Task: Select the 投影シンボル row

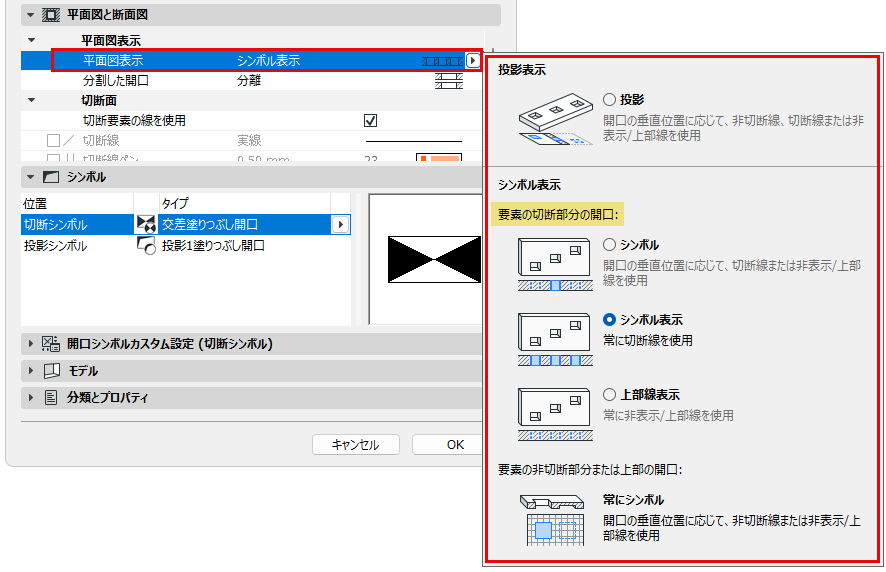Action: tap(185, 245)
